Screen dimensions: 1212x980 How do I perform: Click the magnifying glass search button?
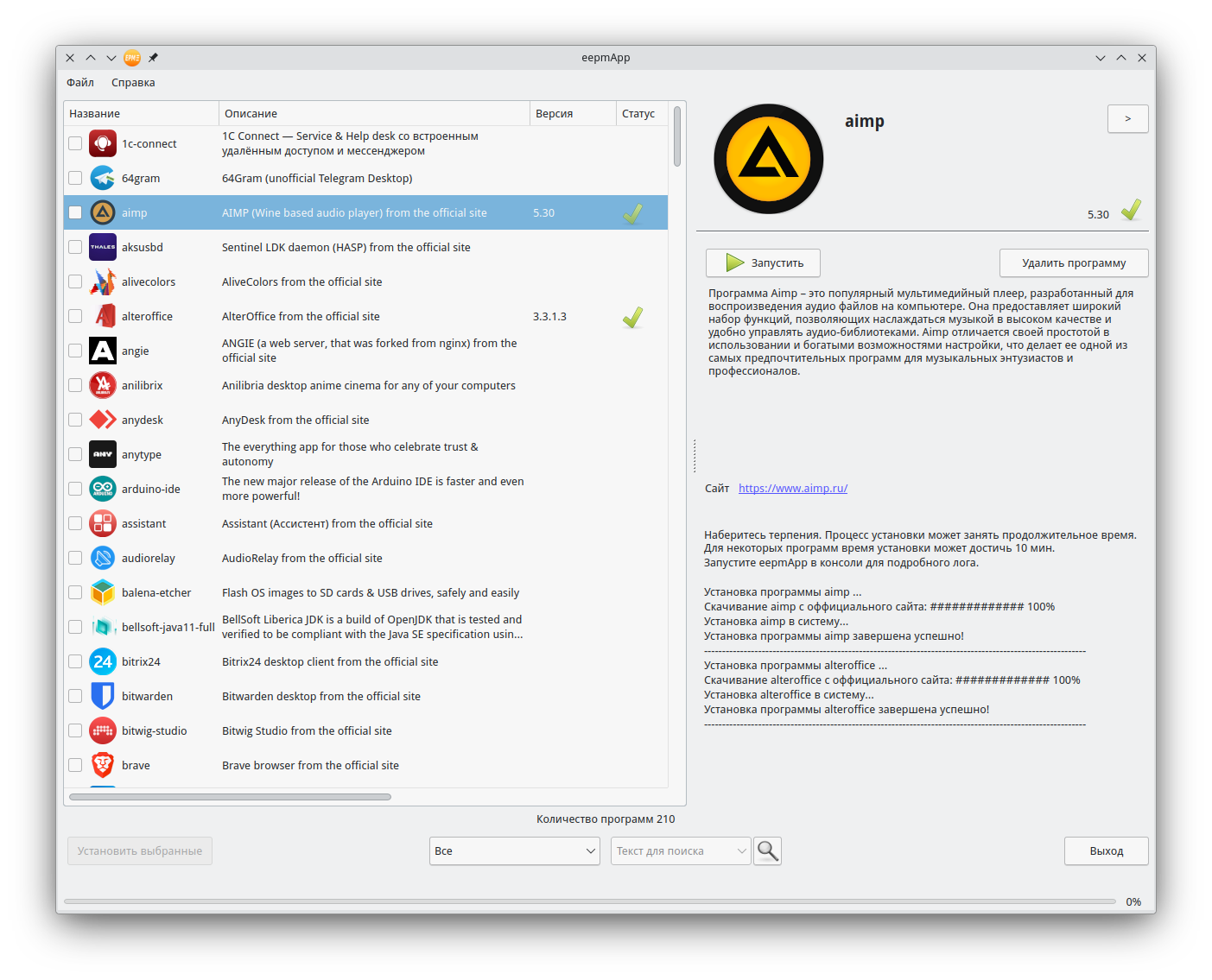[x=767, y=851]
